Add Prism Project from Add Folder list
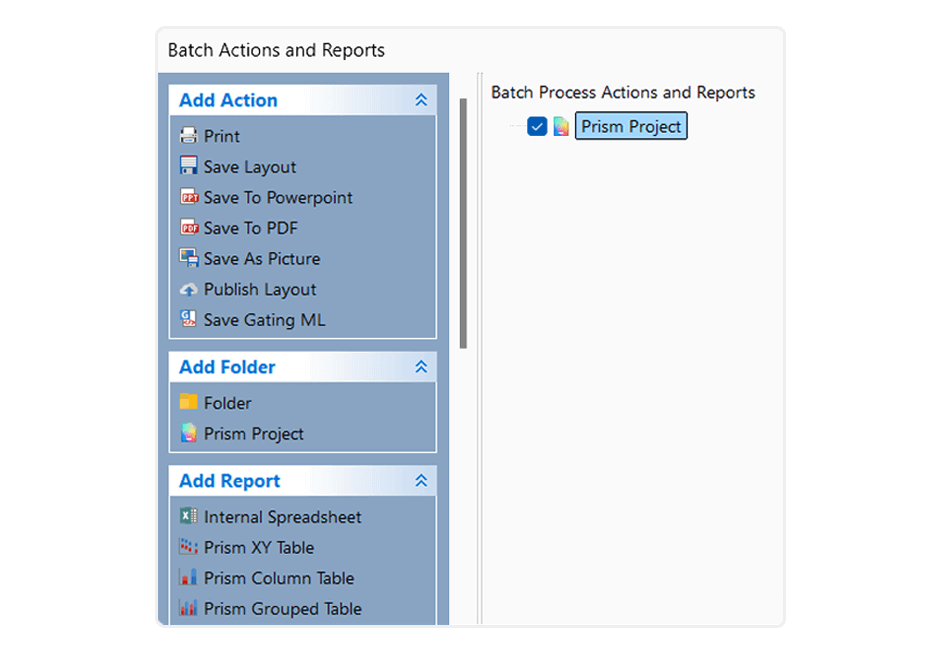 [253, 434]
